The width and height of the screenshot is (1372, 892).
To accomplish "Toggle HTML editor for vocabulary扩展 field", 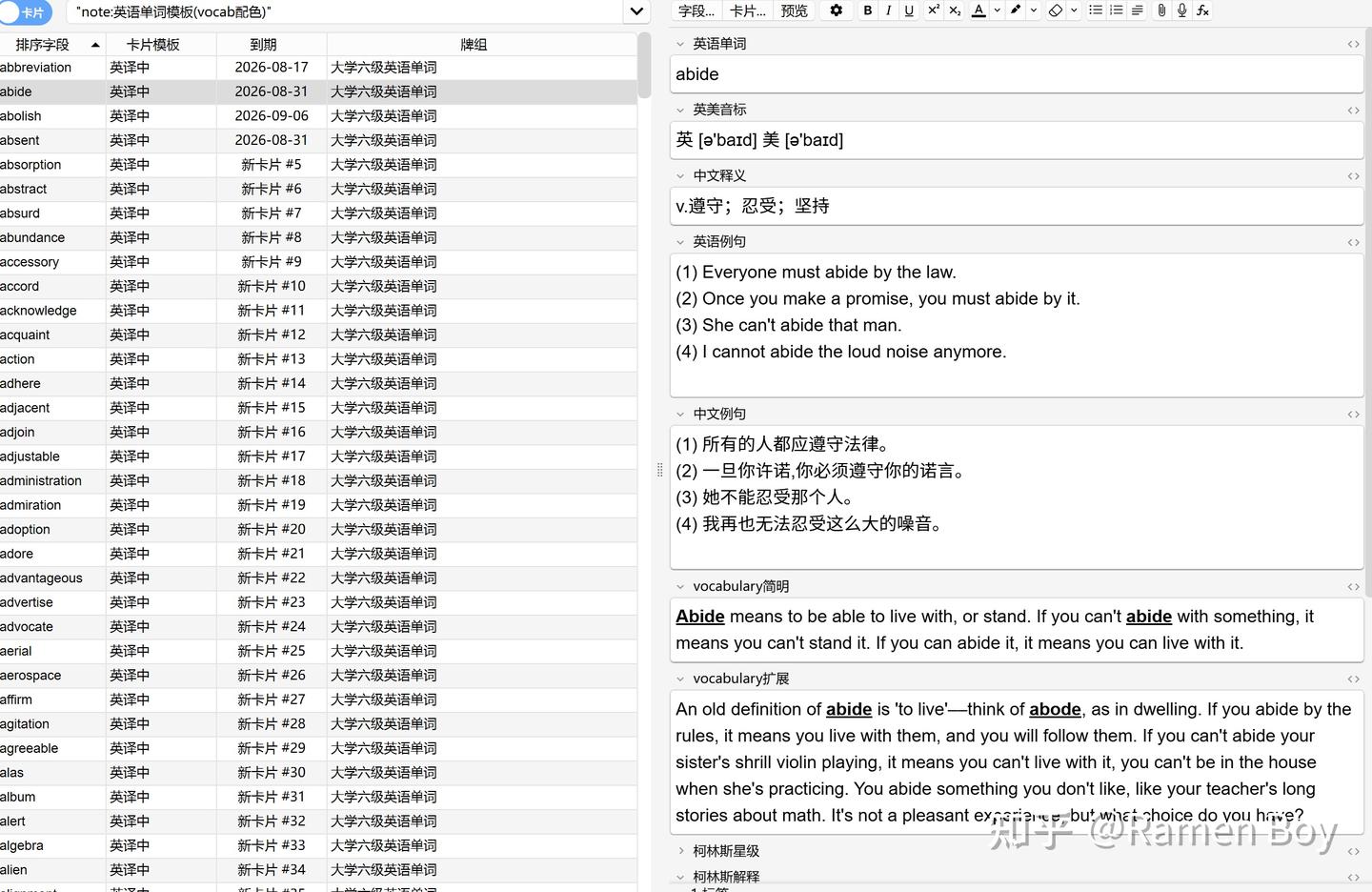I will (x=1353, y=679).
